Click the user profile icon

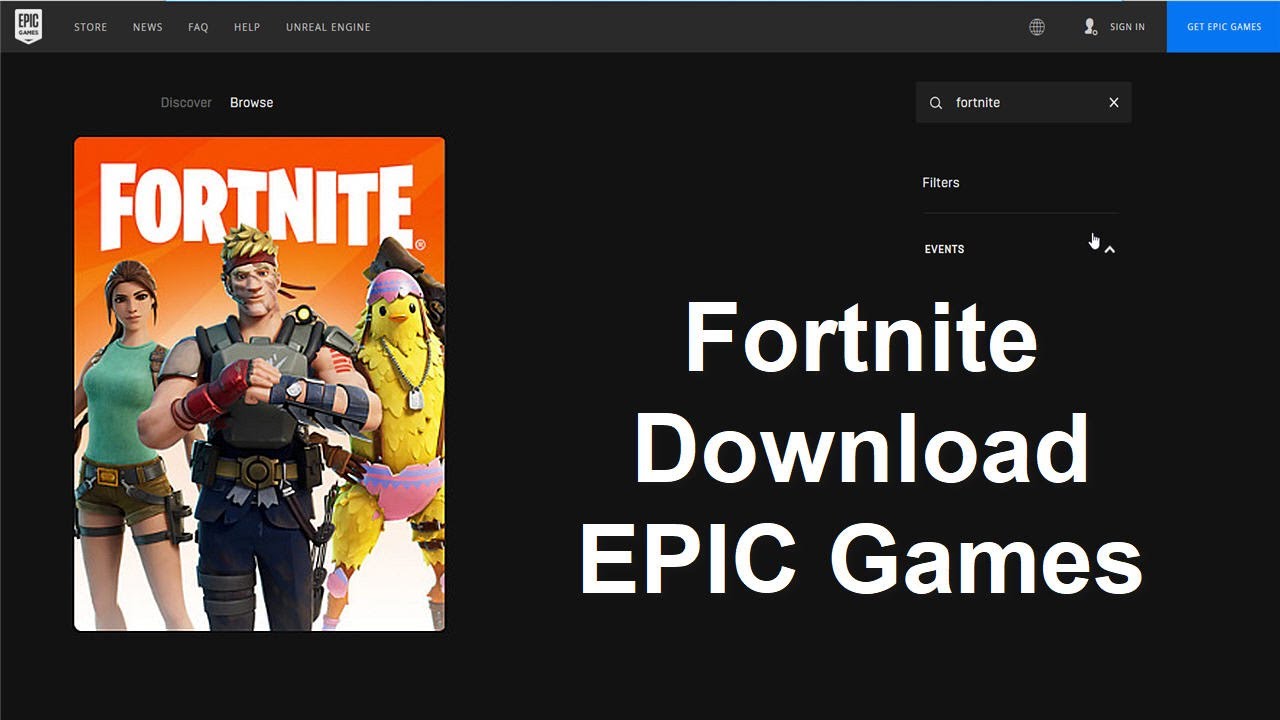click(x=1090, y=27)
